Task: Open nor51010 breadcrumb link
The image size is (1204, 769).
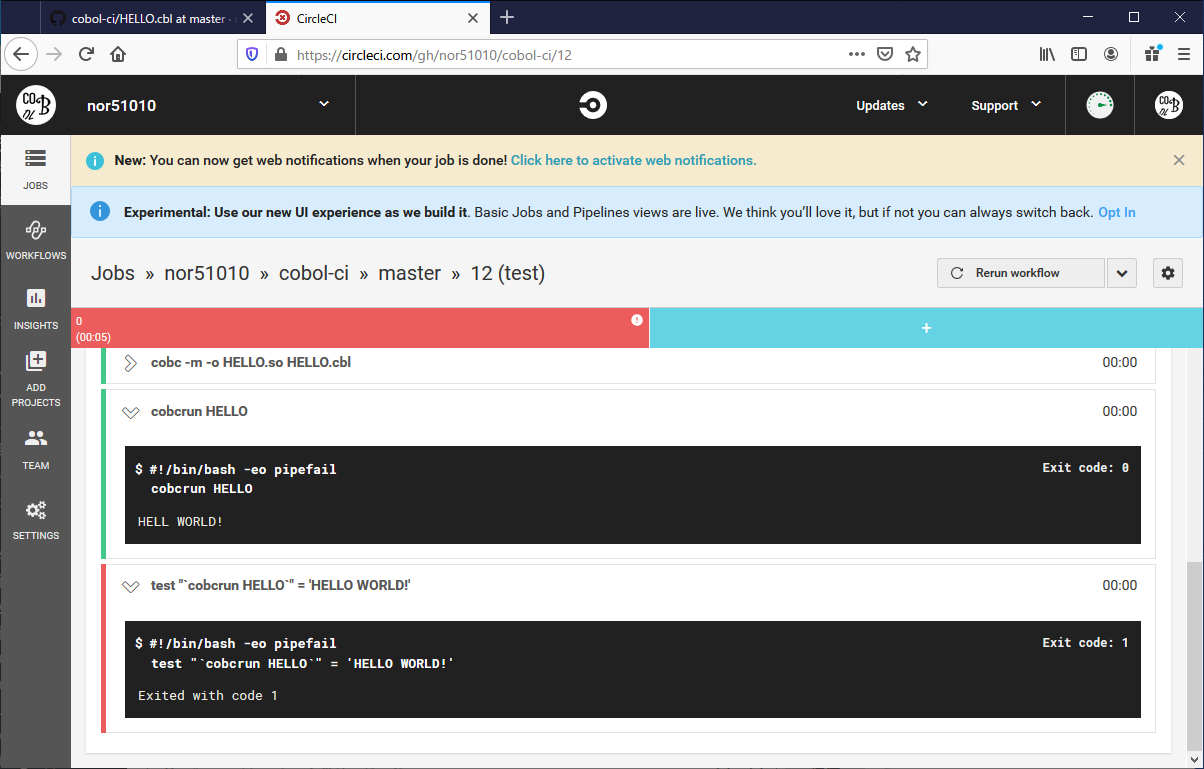Action: tap(207, 273)
